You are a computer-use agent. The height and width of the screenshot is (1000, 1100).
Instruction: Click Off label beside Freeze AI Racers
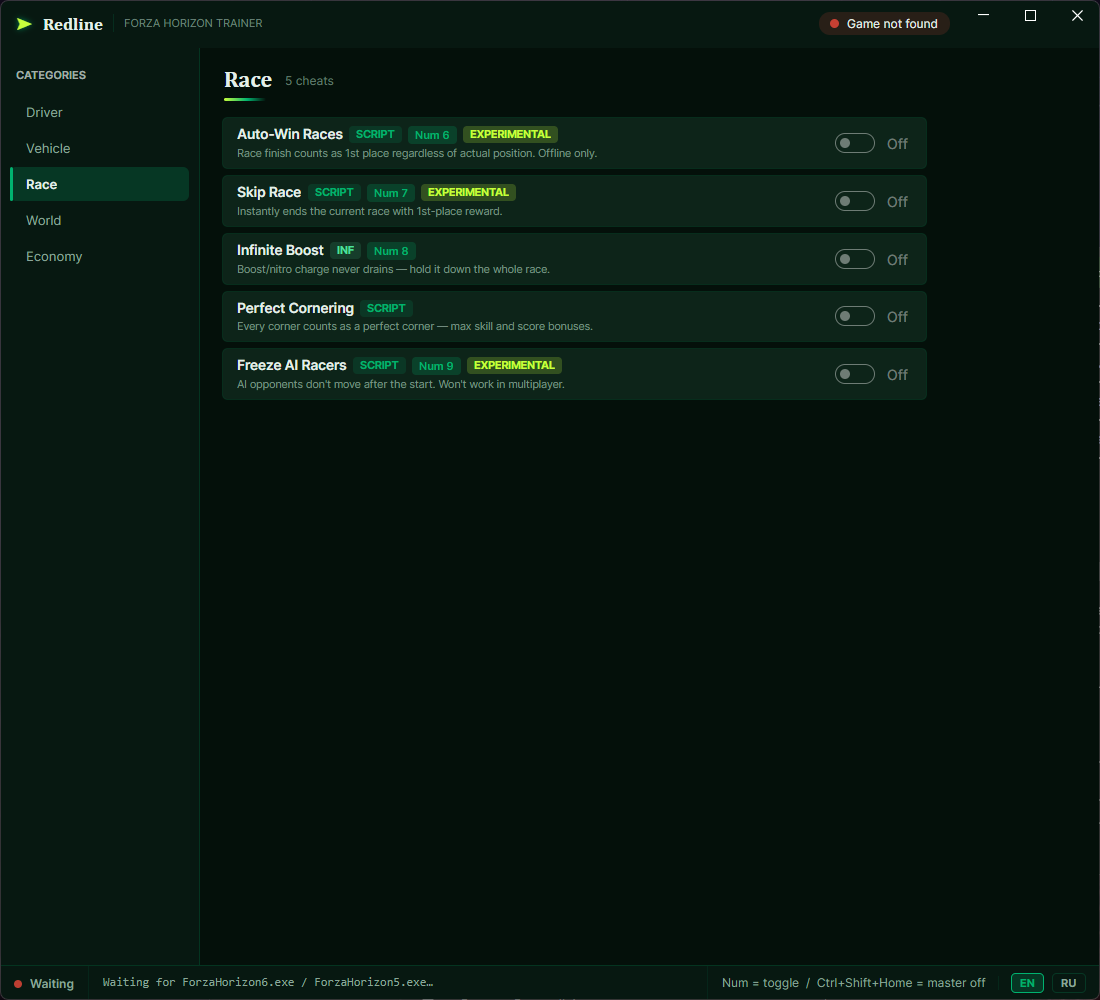tap(897, 375)
